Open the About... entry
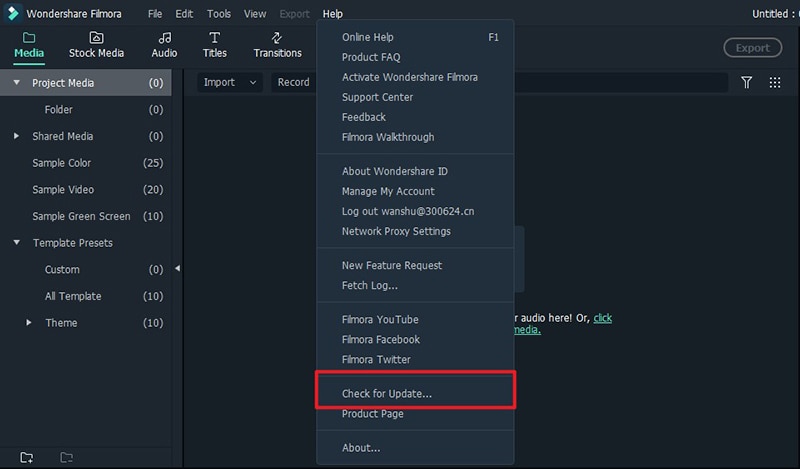The image size is (800, 469). (415, 448)
